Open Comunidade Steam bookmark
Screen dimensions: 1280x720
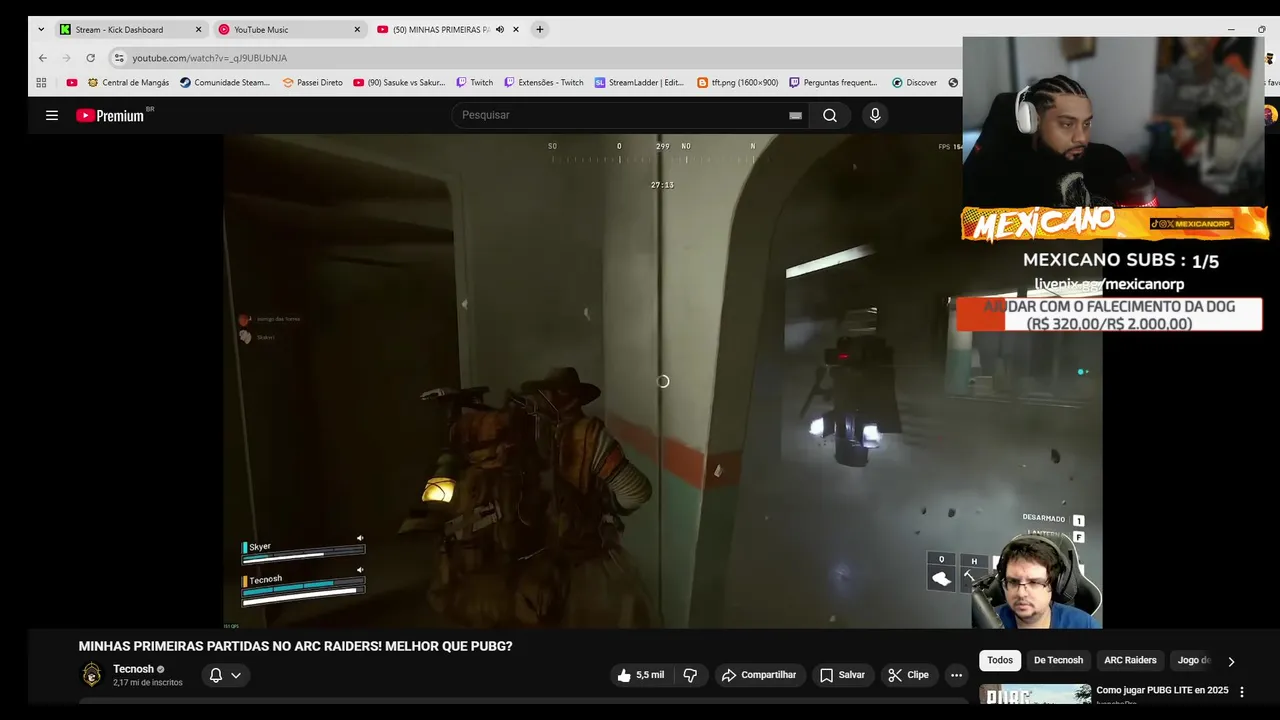pyautogui.click(x=225, y=83)
